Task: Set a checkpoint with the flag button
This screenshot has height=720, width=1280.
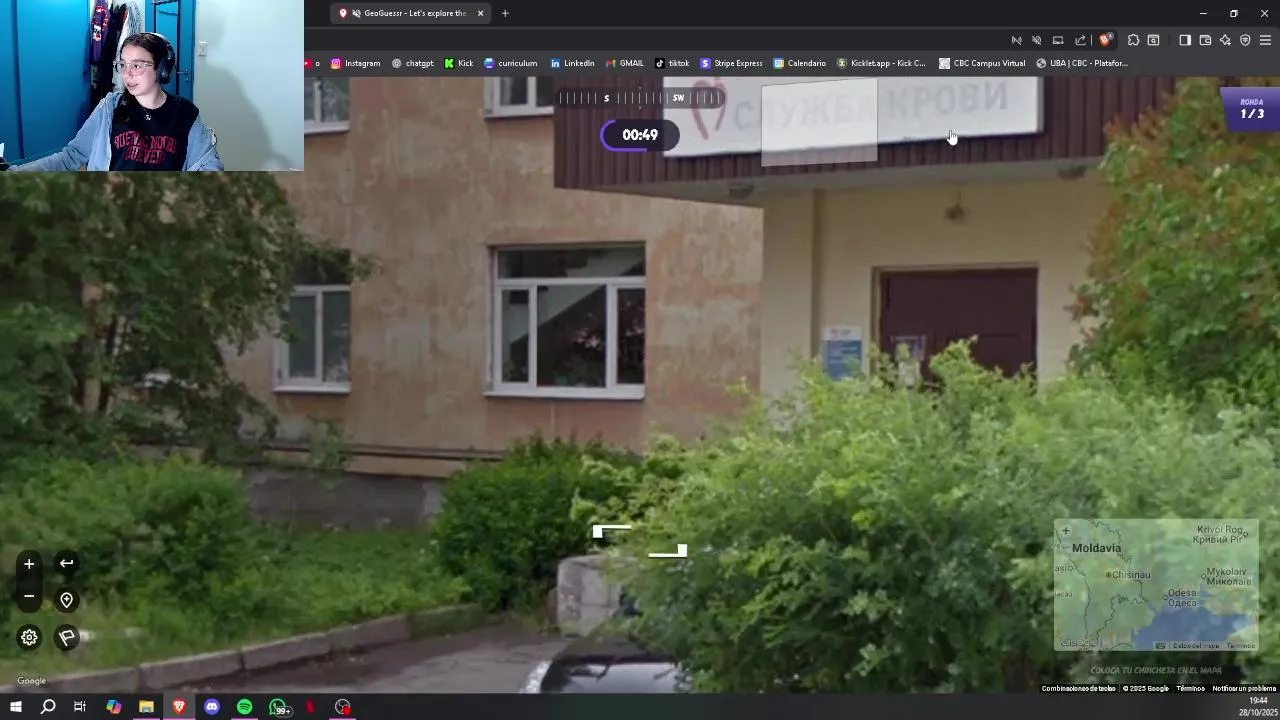Action: coord(66,637)
